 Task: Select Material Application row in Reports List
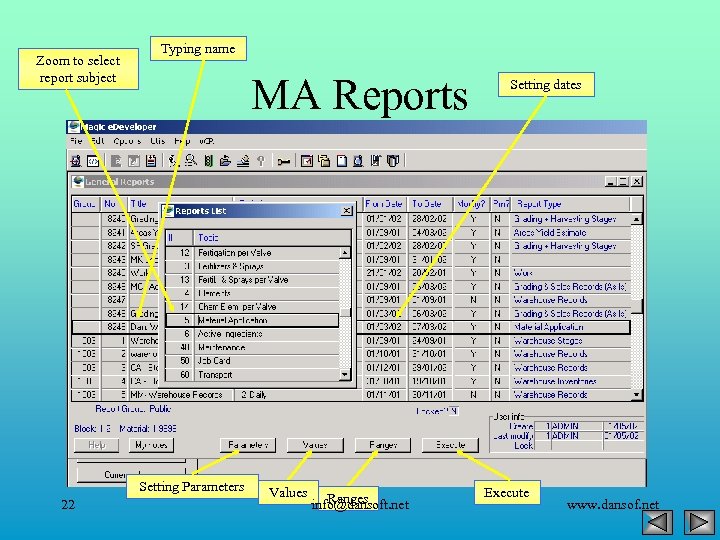tap(253, 320)
